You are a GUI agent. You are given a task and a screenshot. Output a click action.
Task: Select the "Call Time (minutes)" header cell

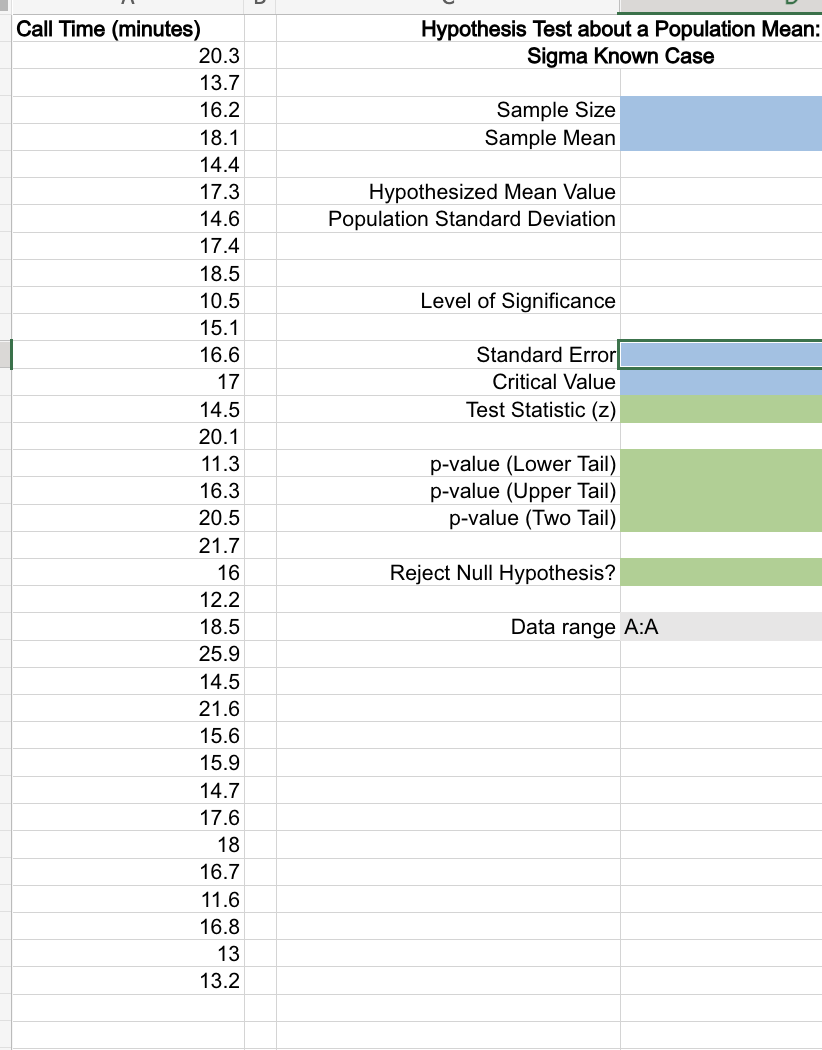click(x=128, y=29)
